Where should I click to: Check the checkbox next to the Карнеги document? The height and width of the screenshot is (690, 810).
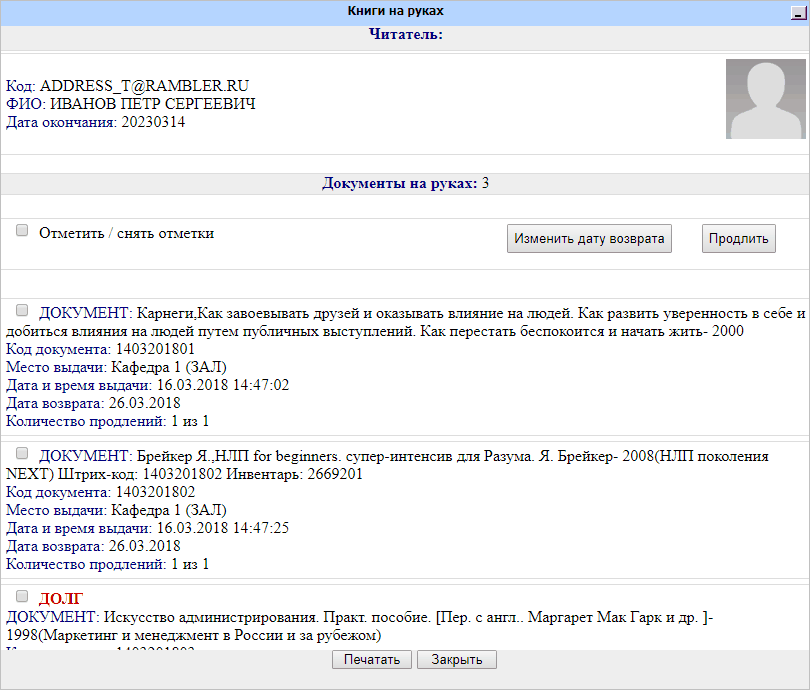21,309
